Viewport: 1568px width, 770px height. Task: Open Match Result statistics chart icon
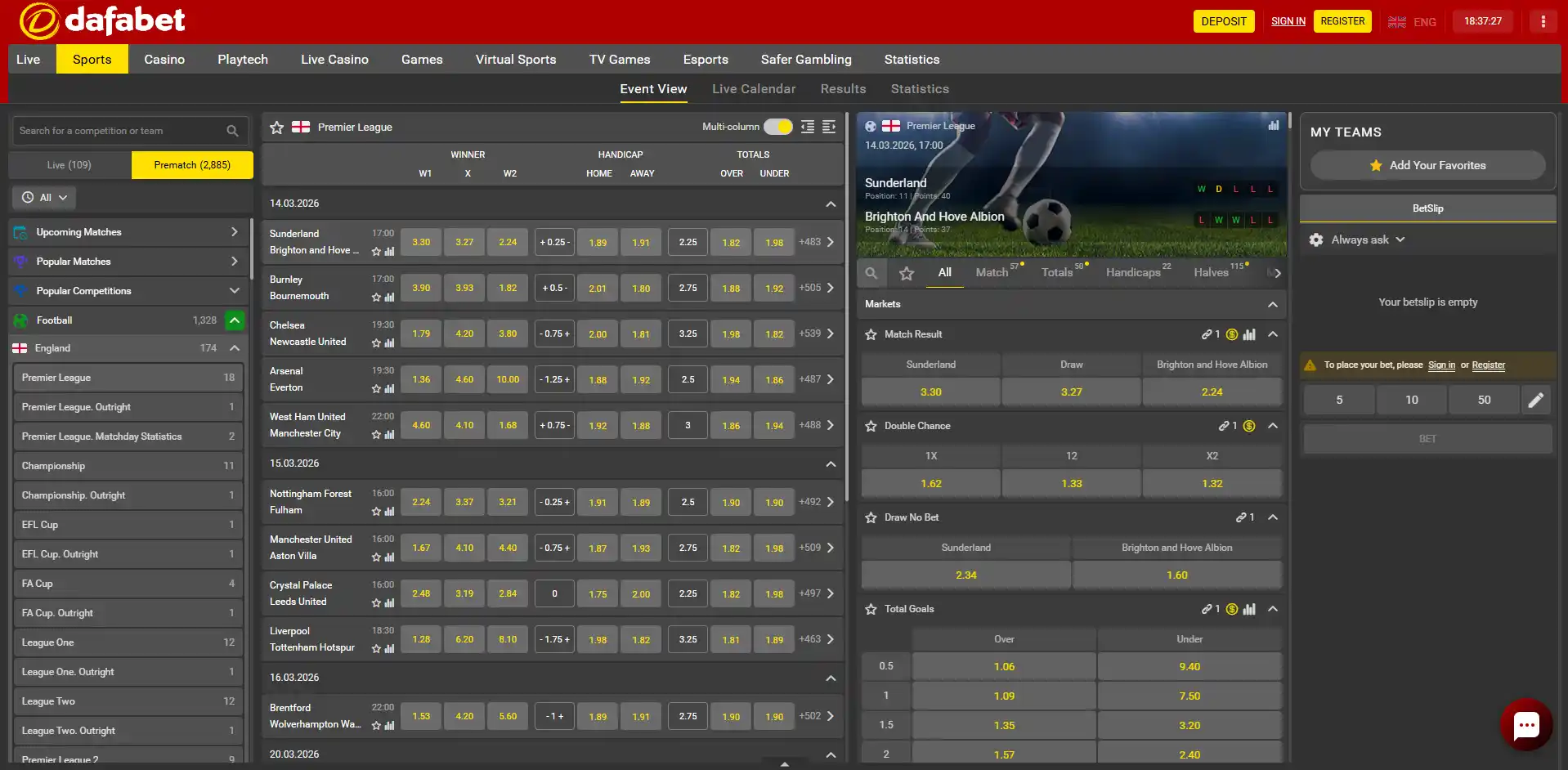(1249, 334)
